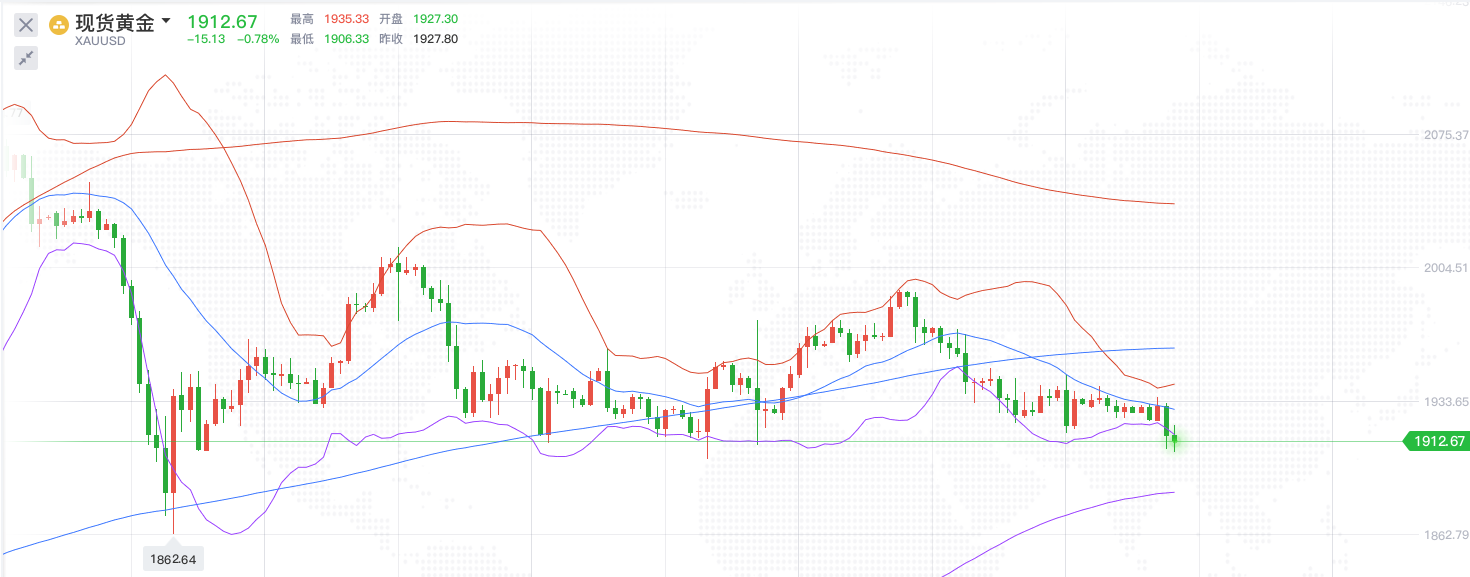Click the latest glowing green candlestick
The width and height of the screenshot is (1470, 577).
pos(1174,437)
